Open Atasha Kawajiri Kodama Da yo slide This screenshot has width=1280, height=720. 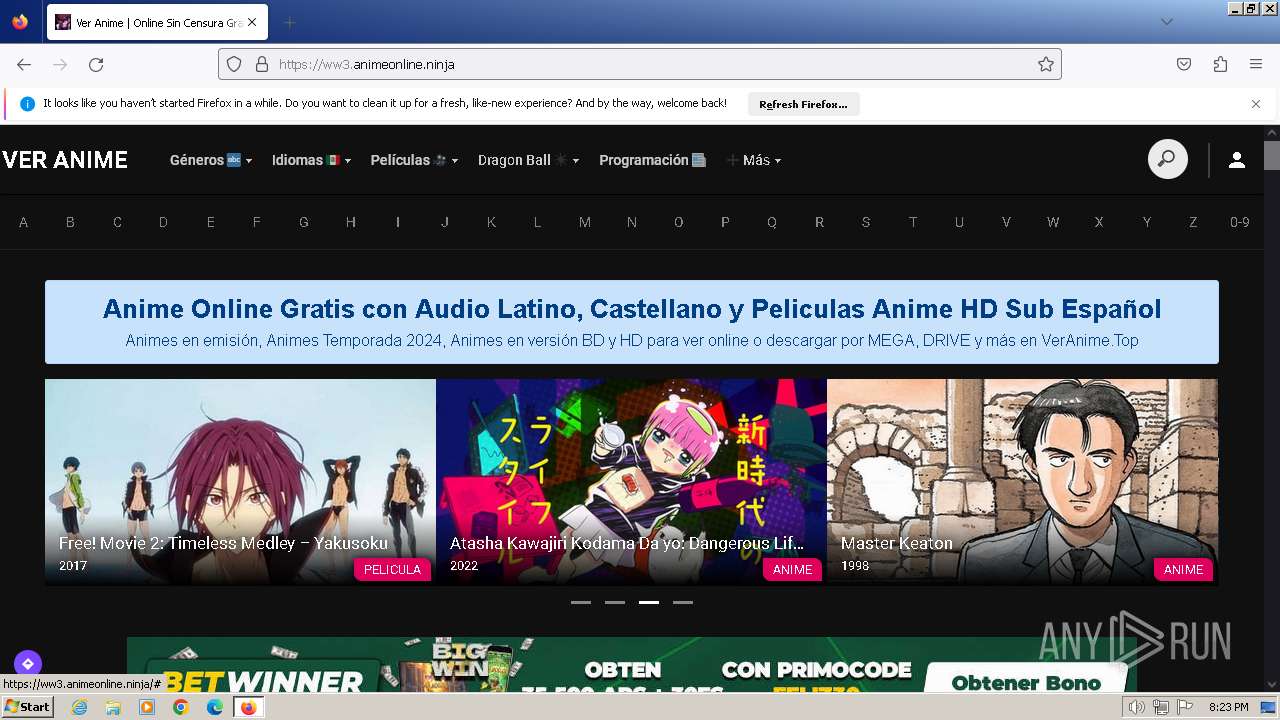tap(631, 481)
